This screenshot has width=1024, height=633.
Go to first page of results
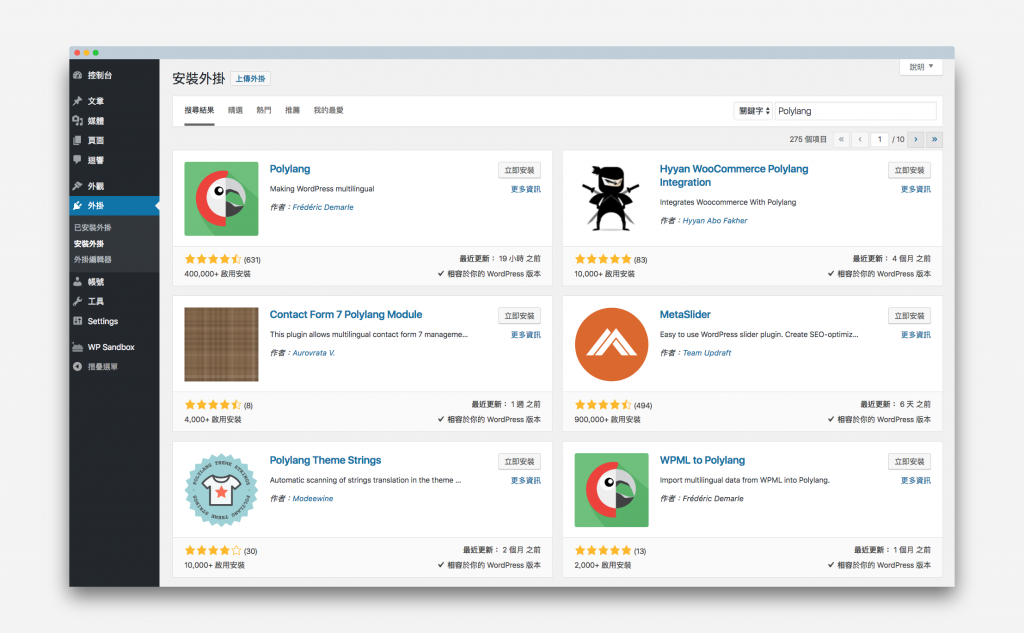point(841,139)
